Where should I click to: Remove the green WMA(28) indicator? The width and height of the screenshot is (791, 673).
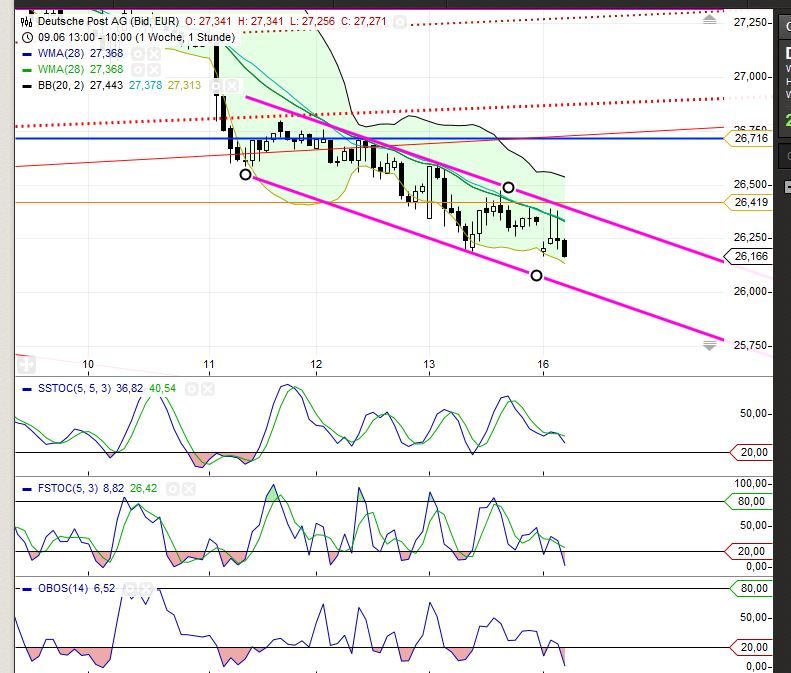coord(154,70)
